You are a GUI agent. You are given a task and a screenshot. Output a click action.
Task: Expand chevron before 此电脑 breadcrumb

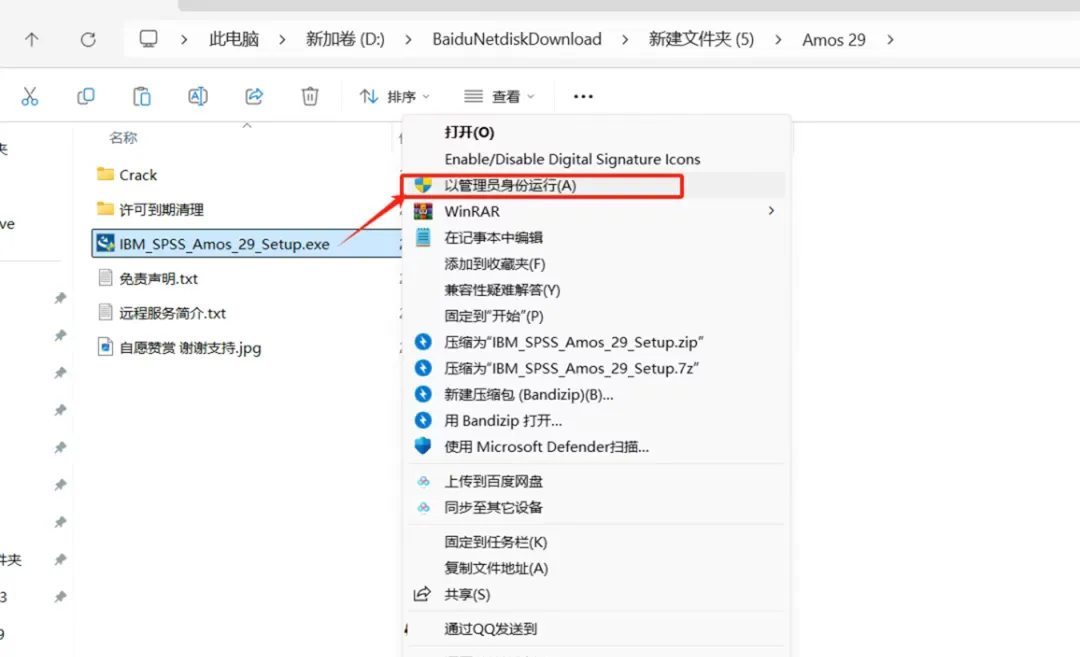[184, 40]
